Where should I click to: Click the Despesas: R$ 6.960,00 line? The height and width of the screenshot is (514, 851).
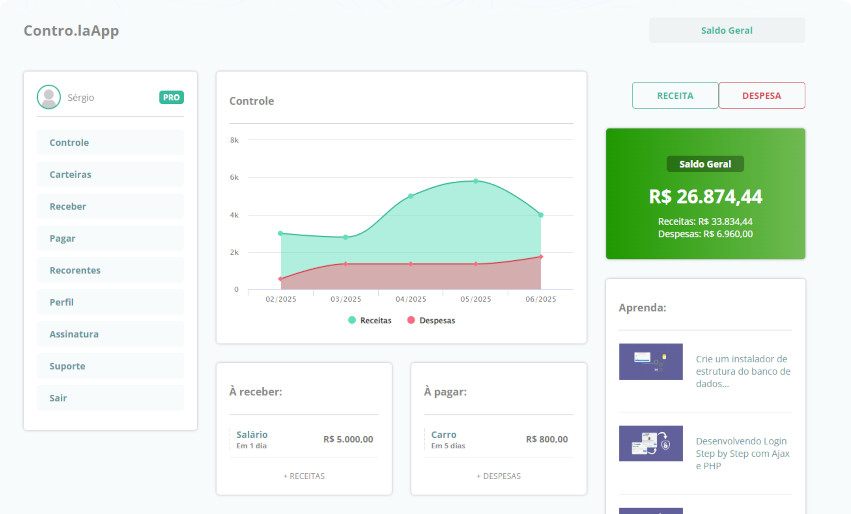pos(705,234)
